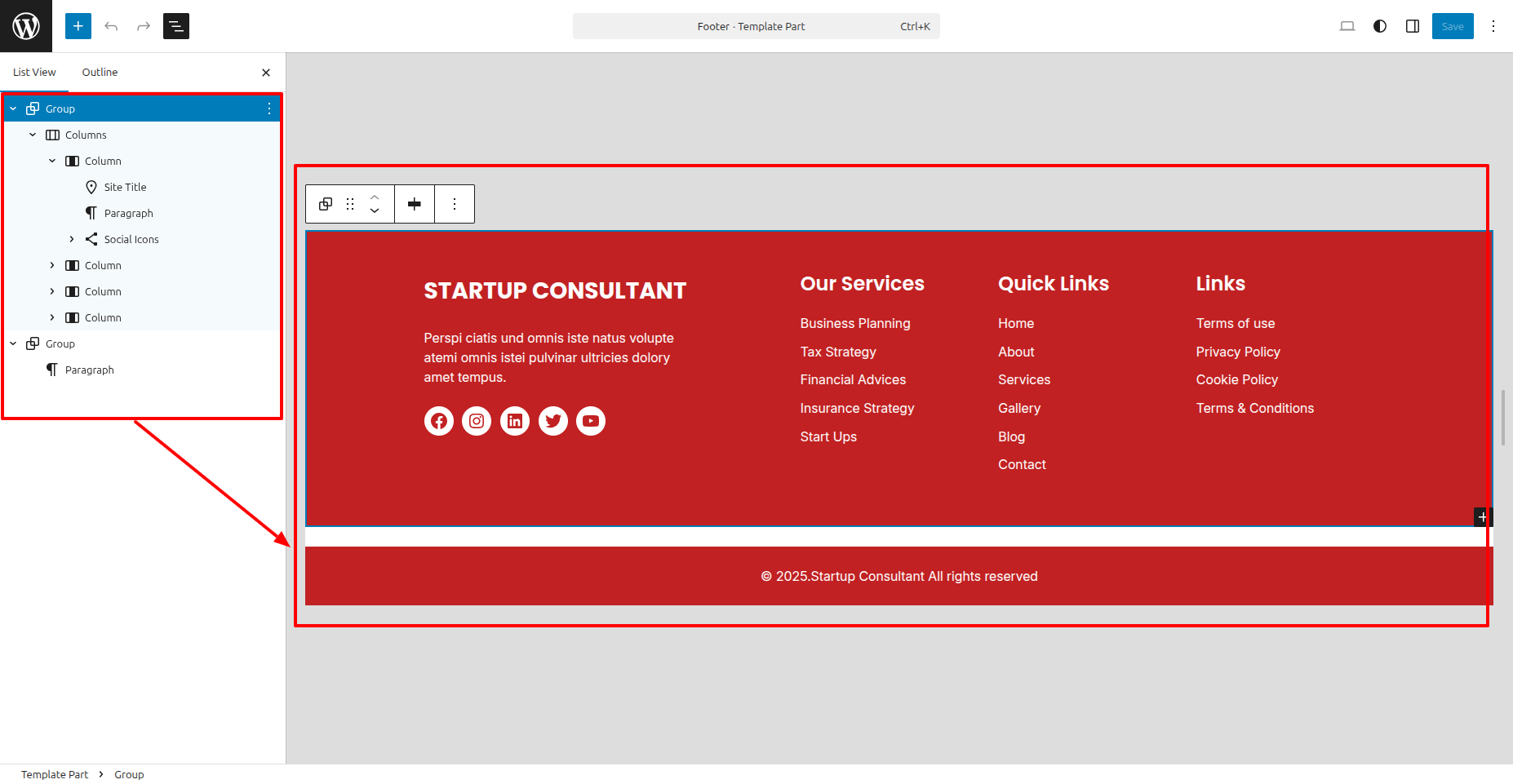Toggle the Styles half-circle panel icon
1513x784 pixels.
(1380, 26)
